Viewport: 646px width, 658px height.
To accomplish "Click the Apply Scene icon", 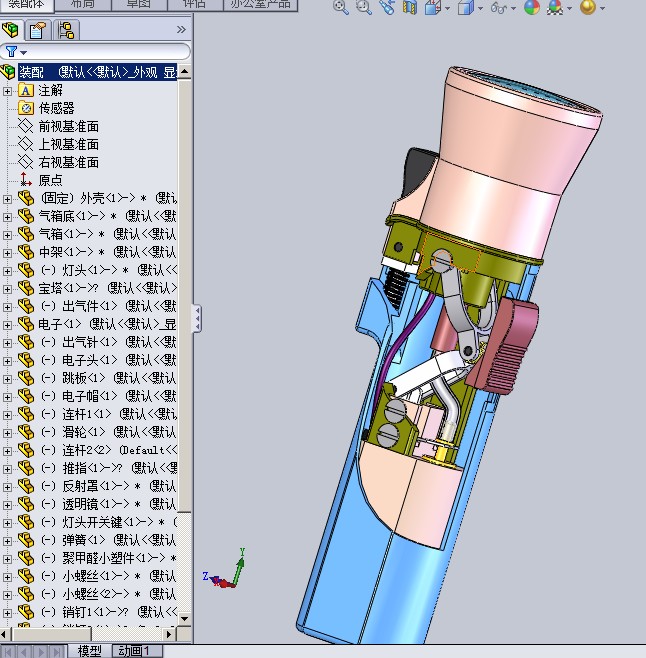I will click(x=555, y=7).
